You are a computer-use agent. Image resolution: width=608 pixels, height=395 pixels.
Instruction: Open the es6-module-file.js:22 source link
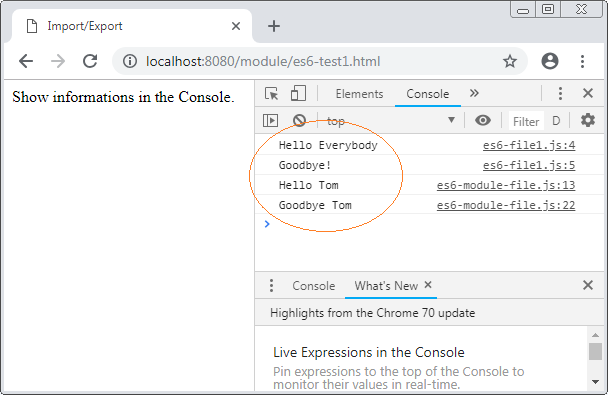[x=506, y=205]
